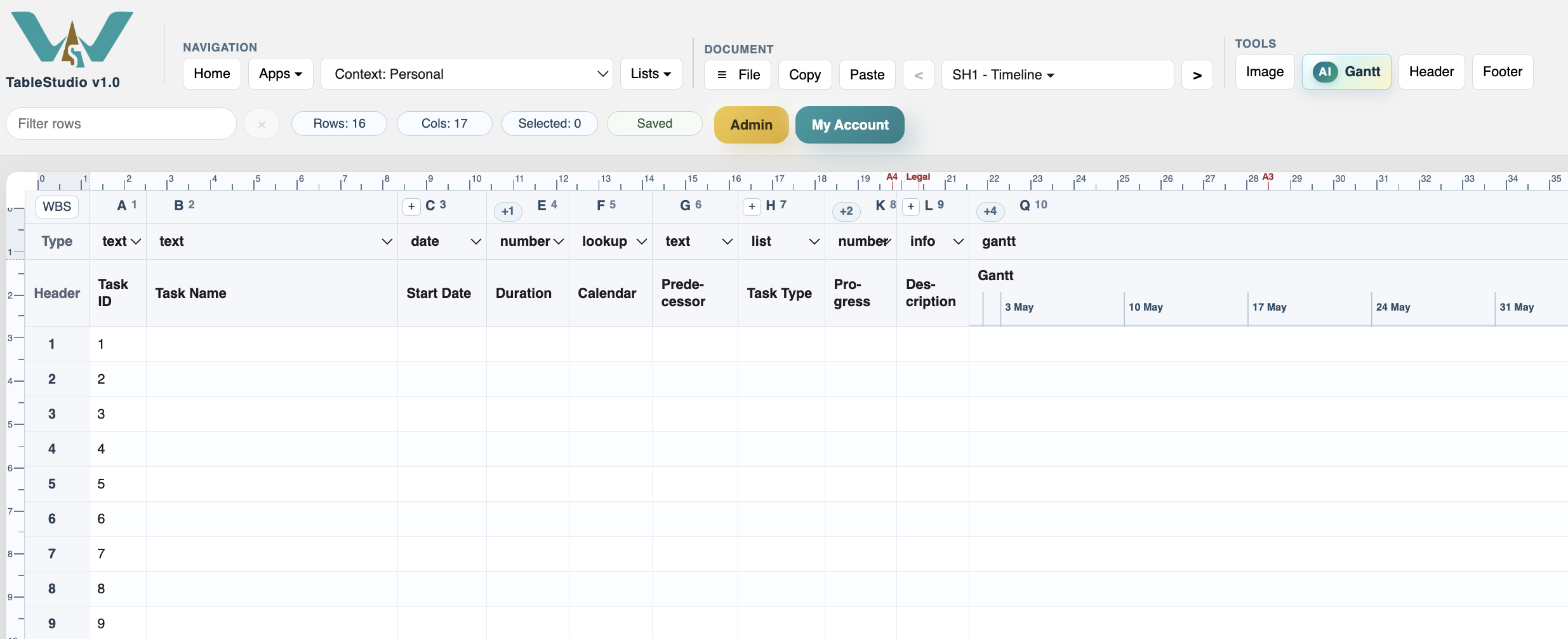Expand the +4 hidden columns before Q
The image size is (1568, 639).
(990, 211)
